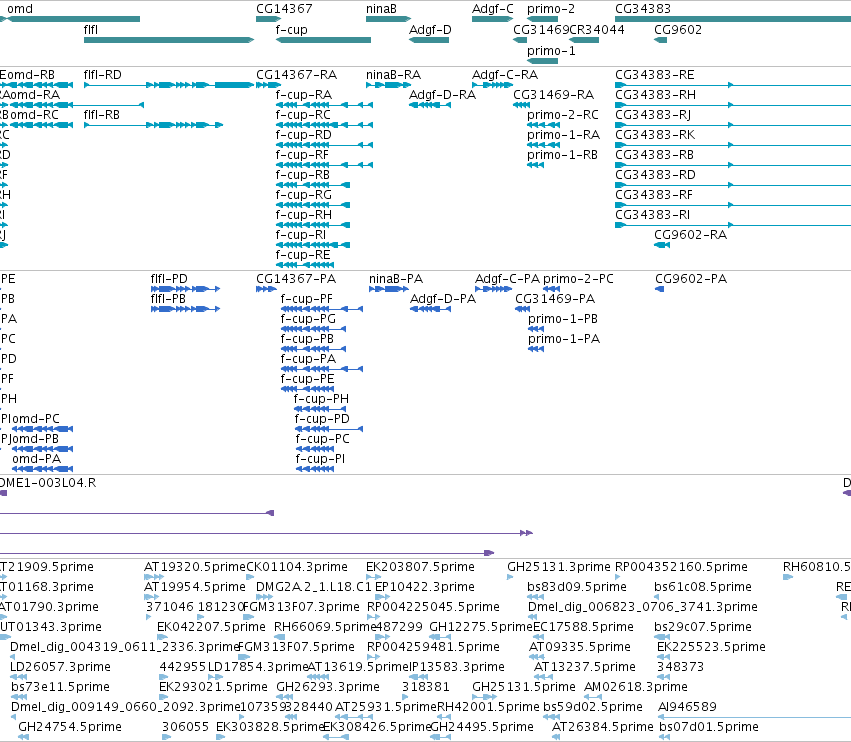Screen dimensions: 851x742
Task: Click the CR34044 gene label
Action: coord(596,29)
